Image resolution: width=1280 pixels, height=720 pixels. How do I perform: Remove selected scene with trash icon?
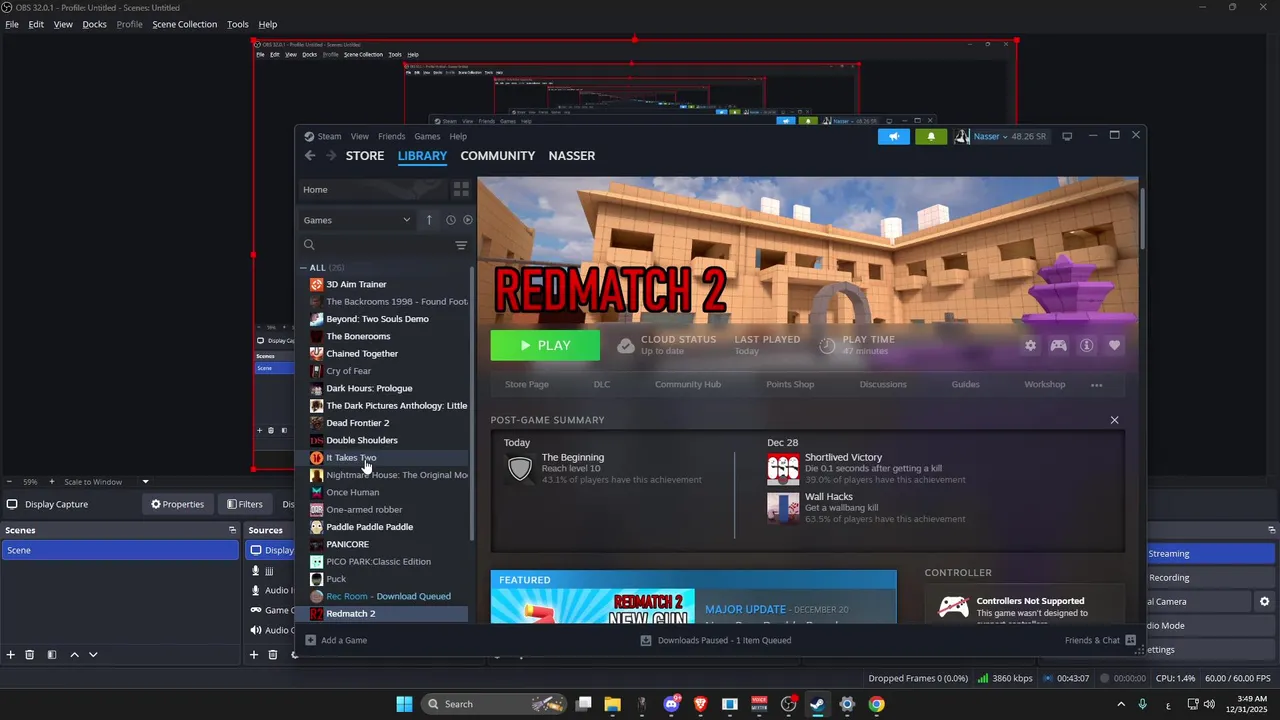coord(30,655)
